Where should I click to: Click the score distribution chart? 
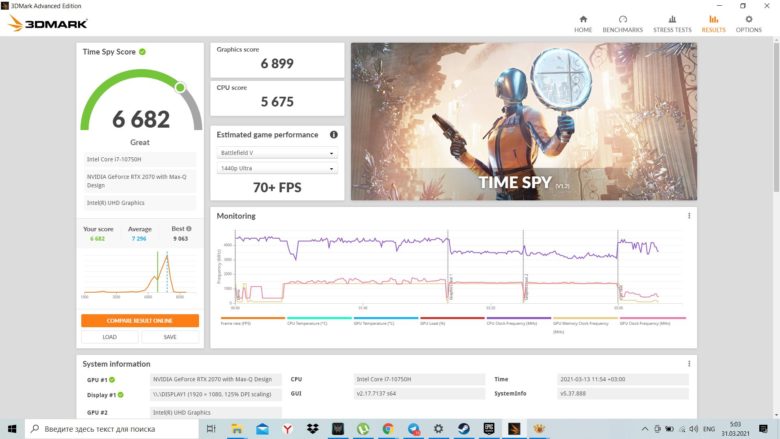click(140, 274)
